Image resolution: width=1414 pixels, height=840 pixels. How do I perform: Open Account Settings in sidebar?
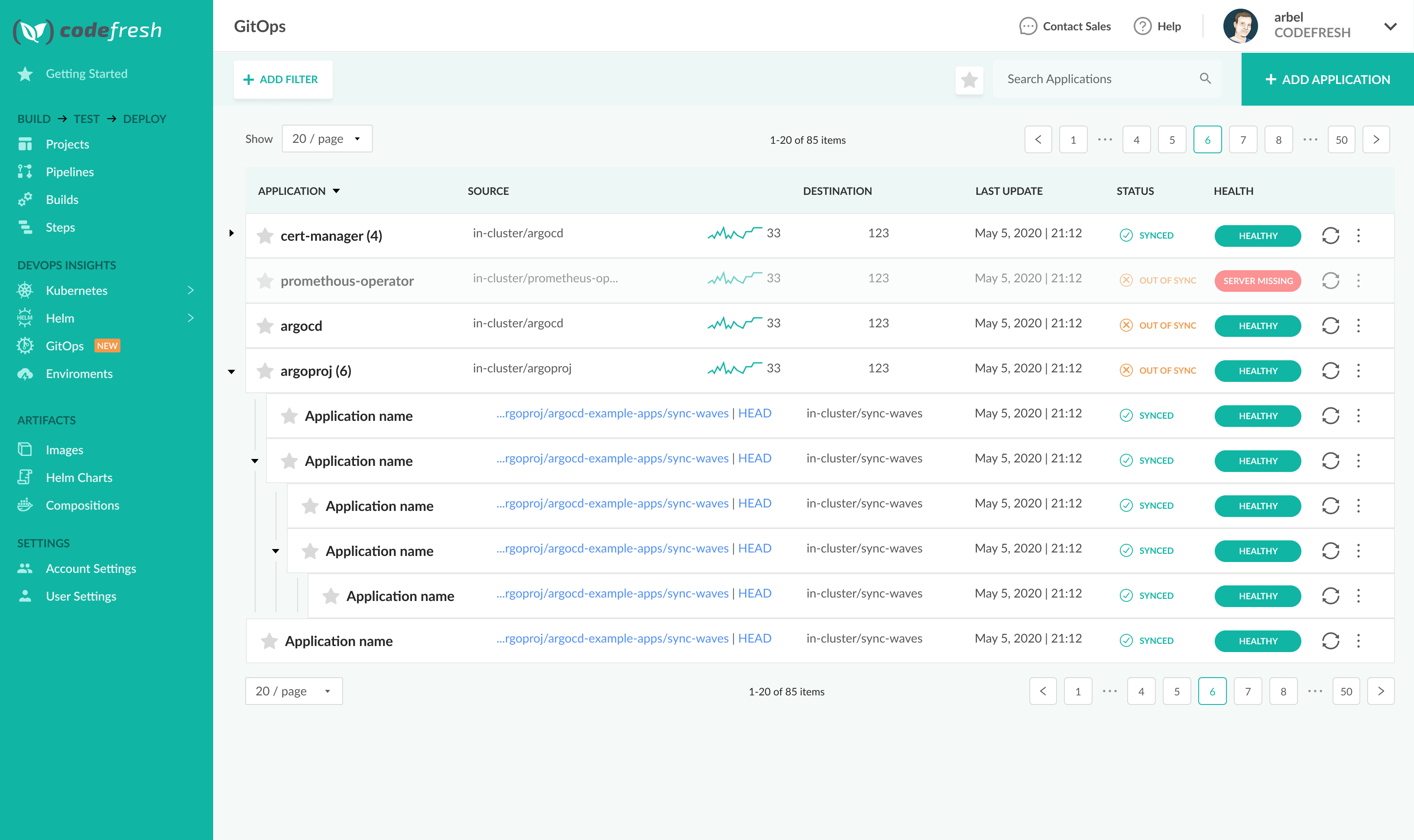pyautogui.click(x=91, y=569)
